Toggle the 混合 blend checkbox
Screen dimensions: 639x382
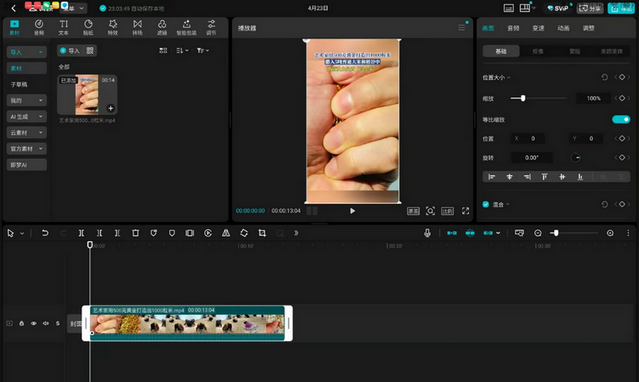tap(486, 204)
